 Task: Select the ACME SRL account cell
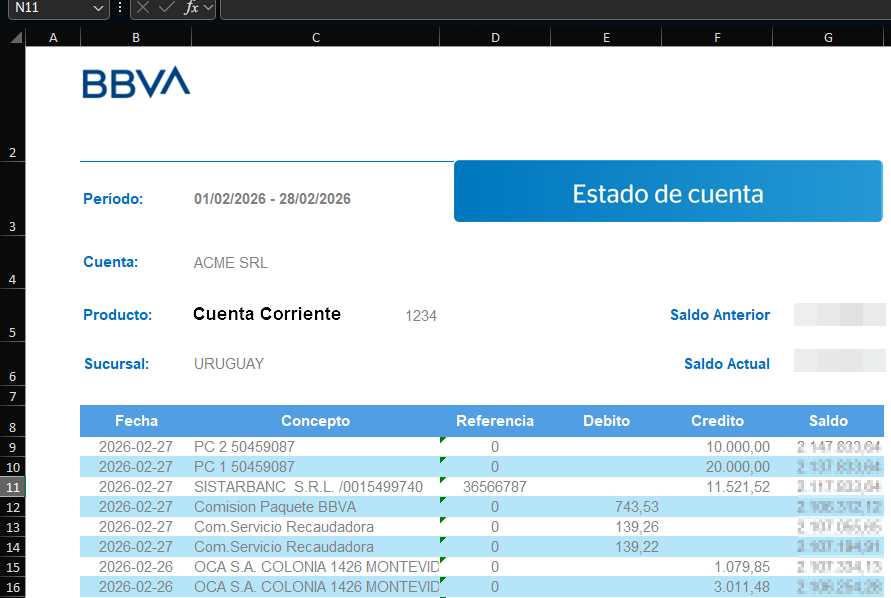click(230, 263)
